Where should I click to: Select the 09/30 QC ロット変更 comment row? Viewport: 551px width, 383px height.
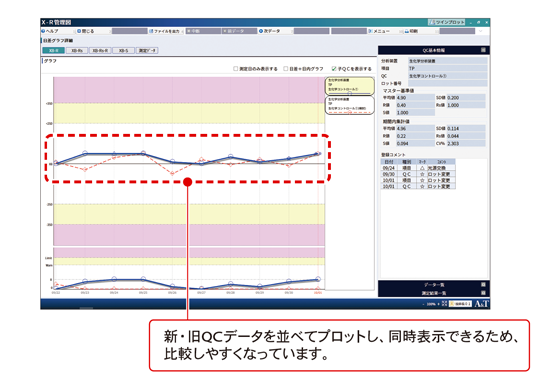pyautogui.click(x=418, y=174)
